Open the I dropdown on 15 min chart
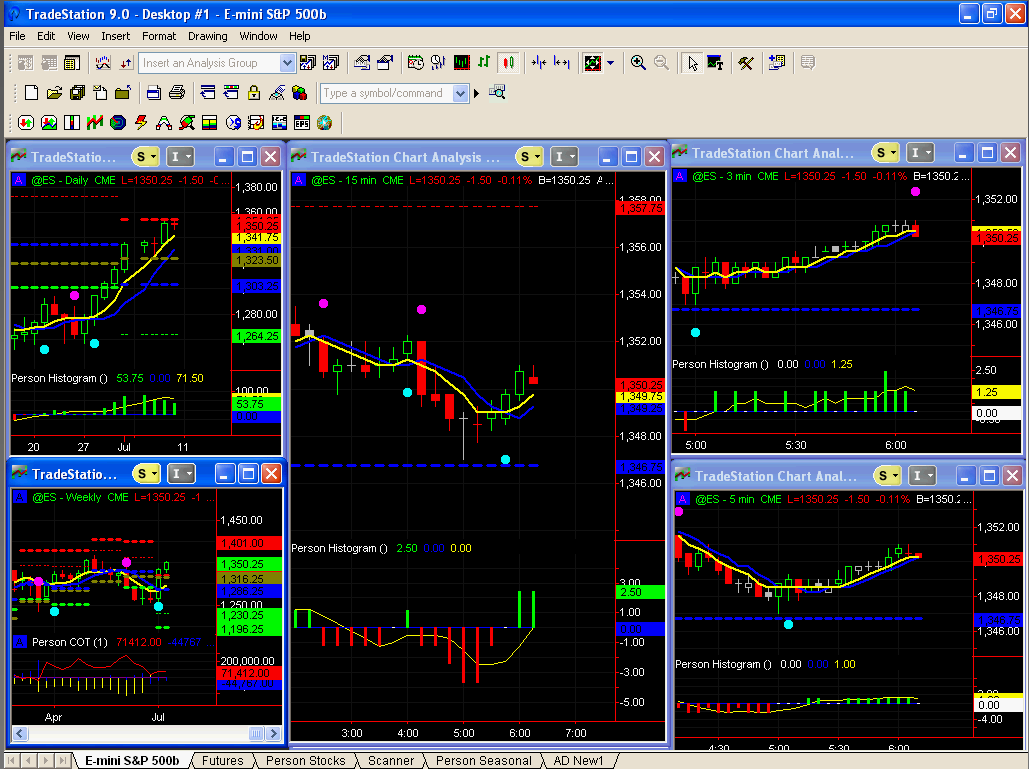This screenshot has width=1029, height=769. click(564, 157)
